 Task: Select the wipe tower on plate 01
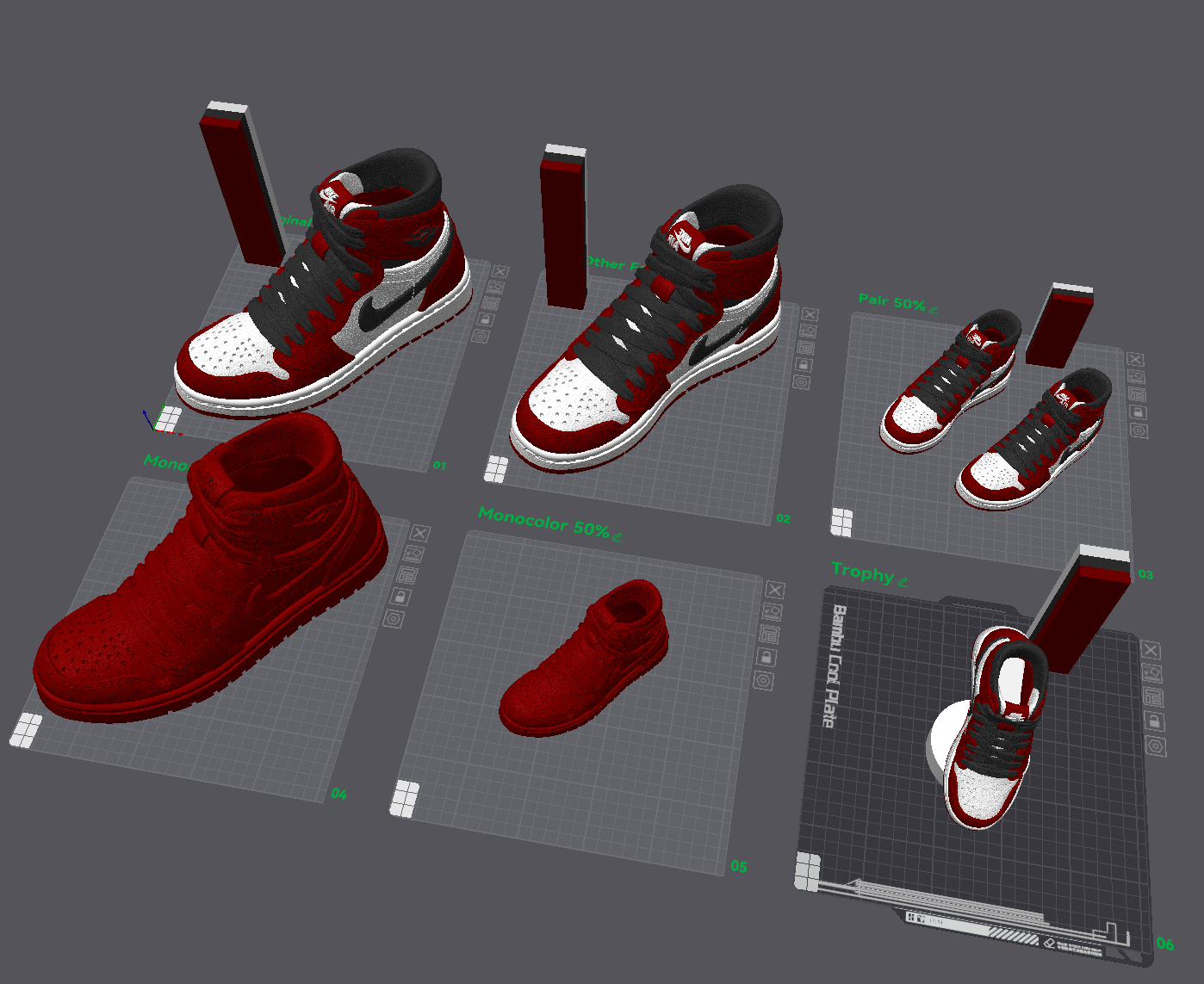point(240,185)
